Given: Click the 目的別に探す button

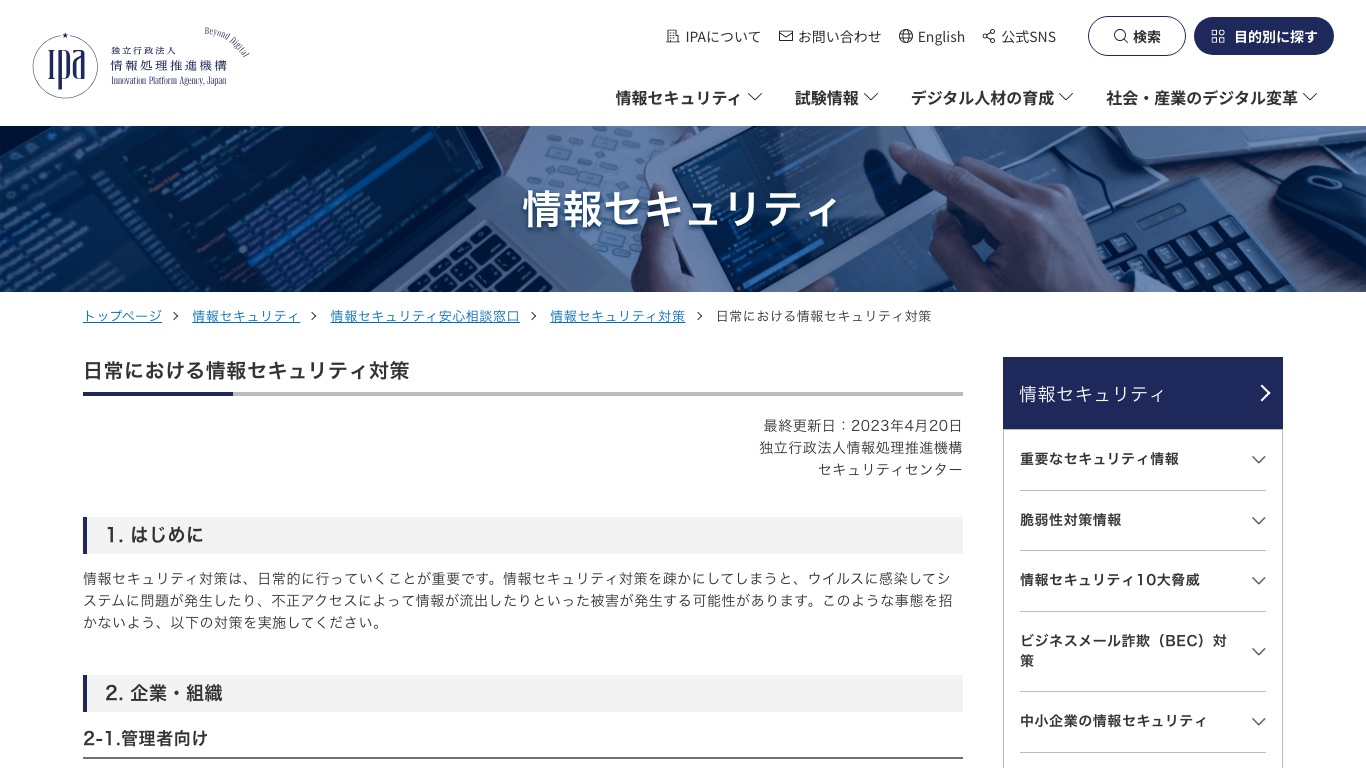Looking at the screenshot, I should click(1264, 36).
